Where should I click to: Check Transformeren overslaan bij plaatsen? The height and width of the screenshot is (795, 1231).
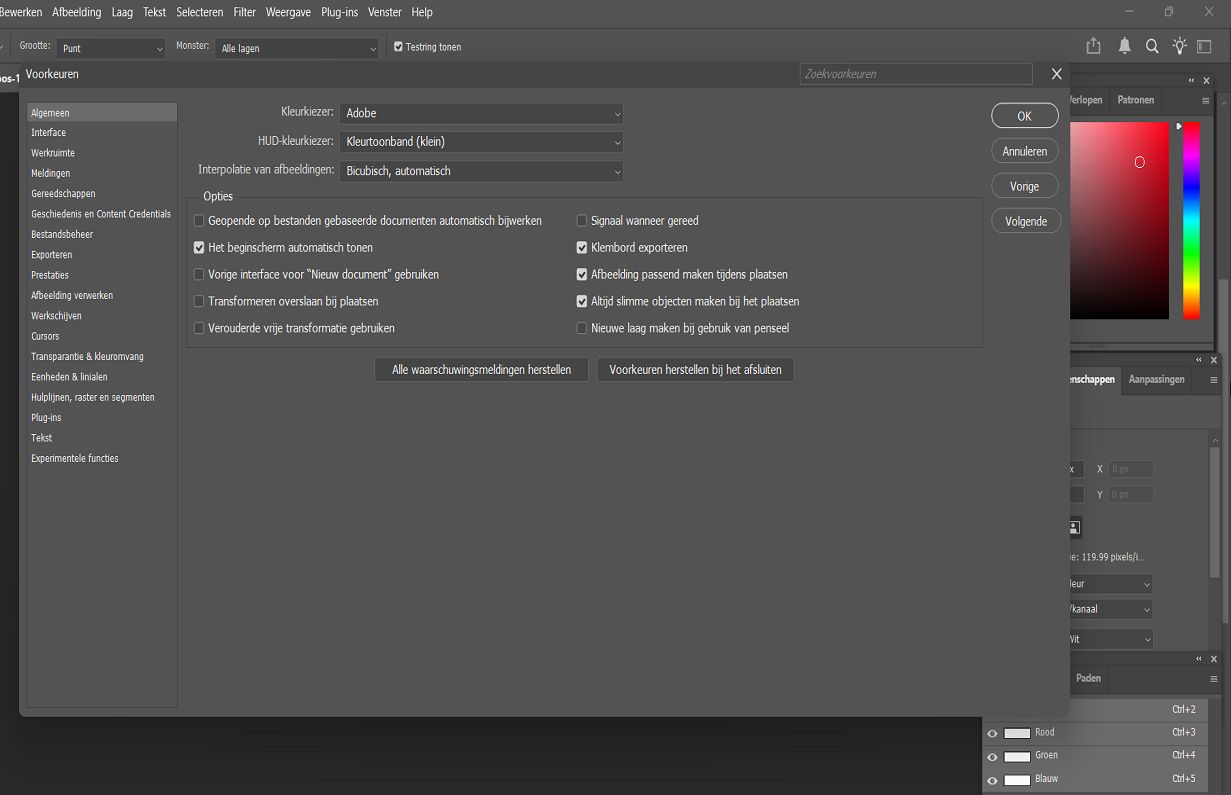coord(199,302)
